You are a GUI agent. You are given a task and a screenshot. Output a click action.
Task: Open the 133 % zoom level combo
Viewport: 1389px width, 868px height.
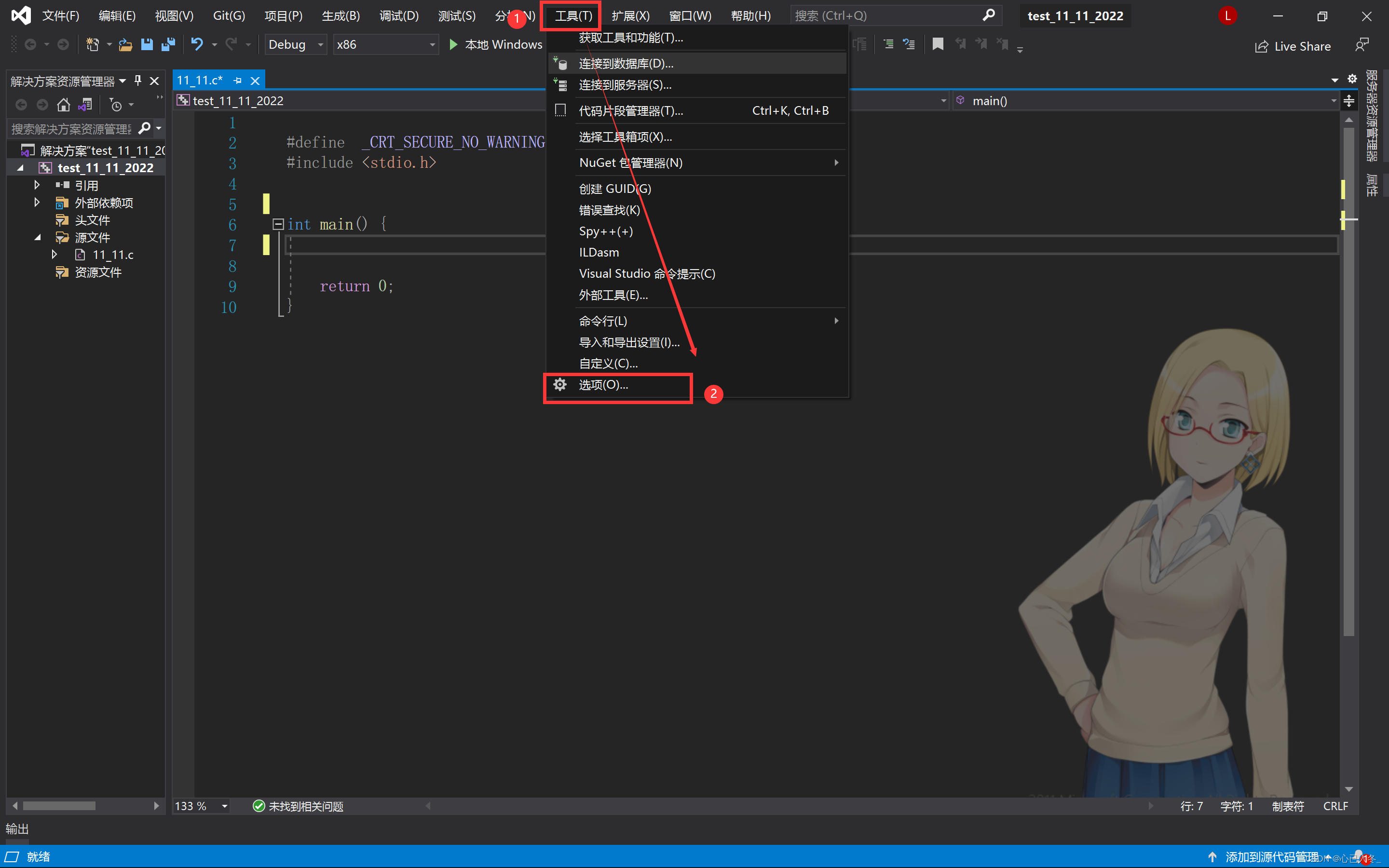point(201,806)
